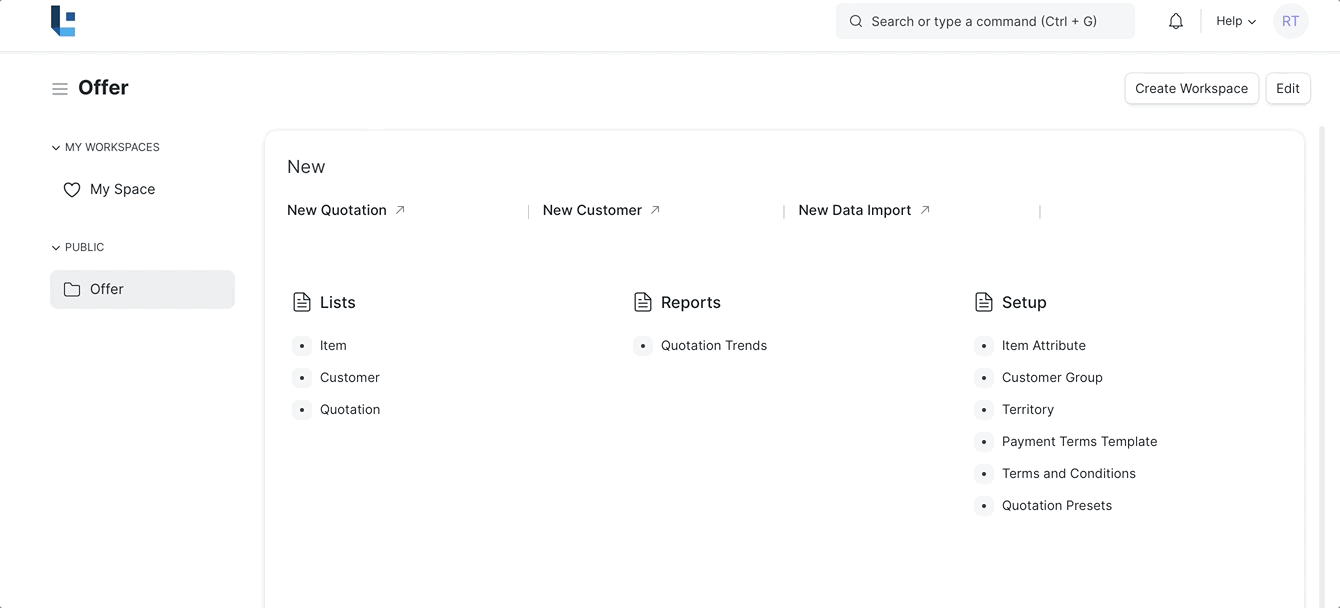The width and height of the screenshot is (1340, 608).
Task: Select My Space in sidebar
Action: tap(122, 190)
